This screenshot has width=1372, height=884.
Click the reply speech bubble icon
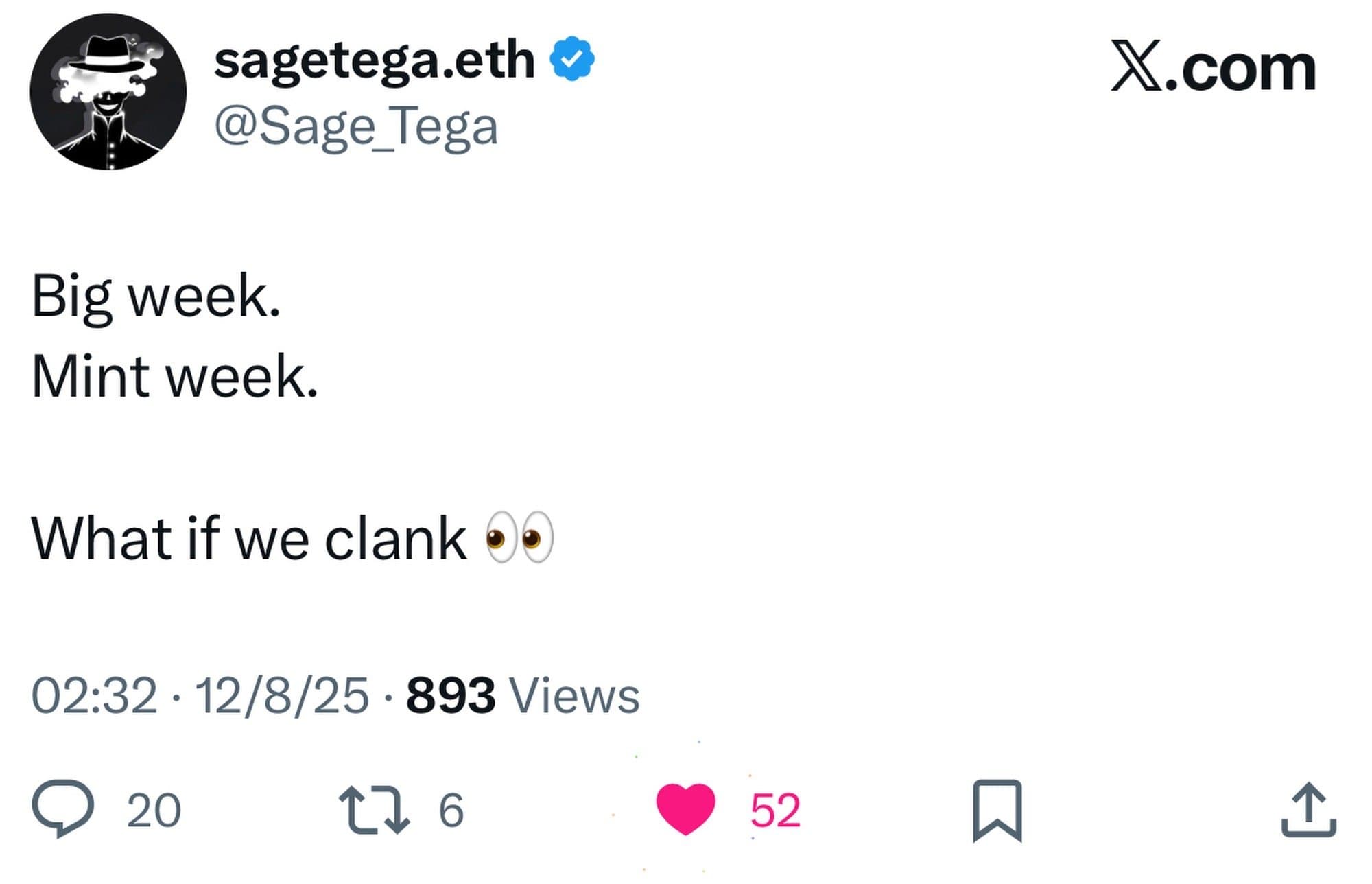point(62,809)
